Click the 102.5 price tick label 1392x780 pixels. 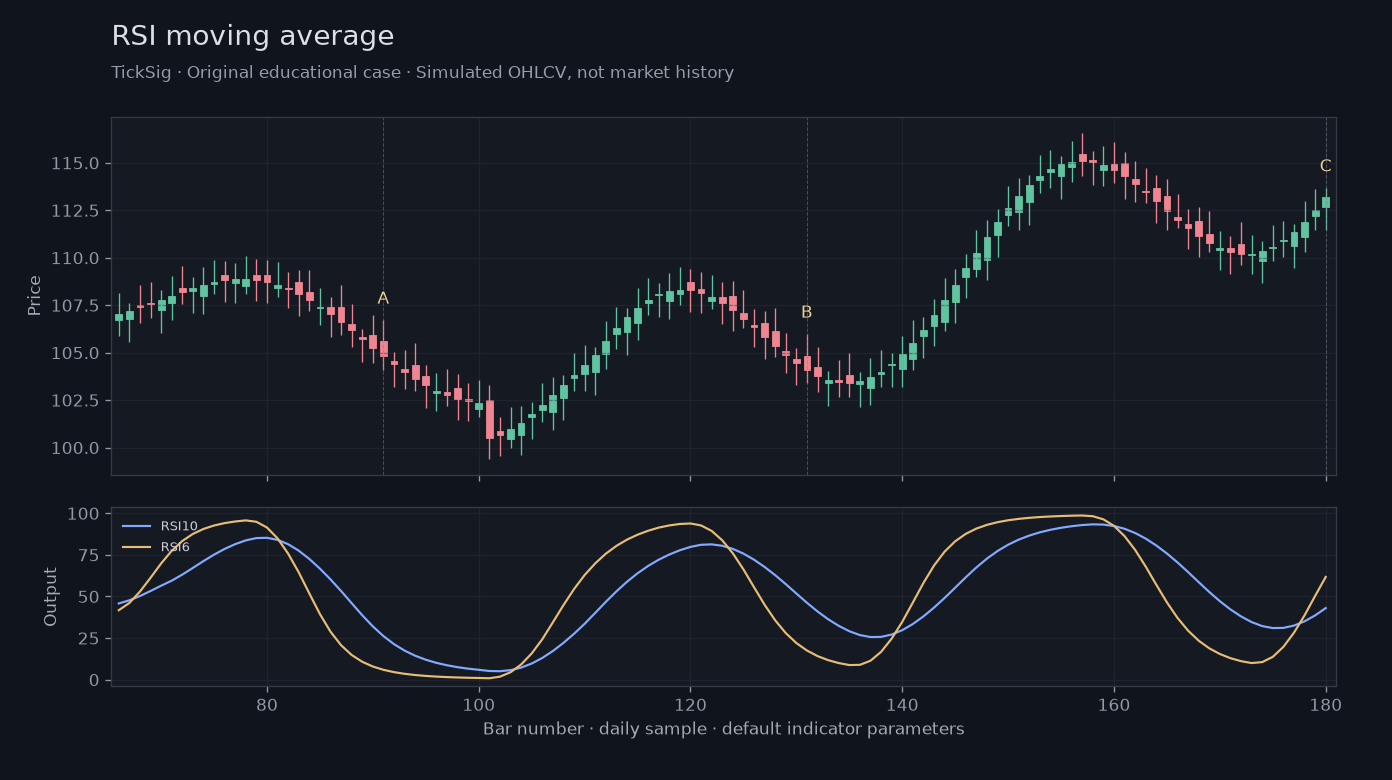coord(75,401)
